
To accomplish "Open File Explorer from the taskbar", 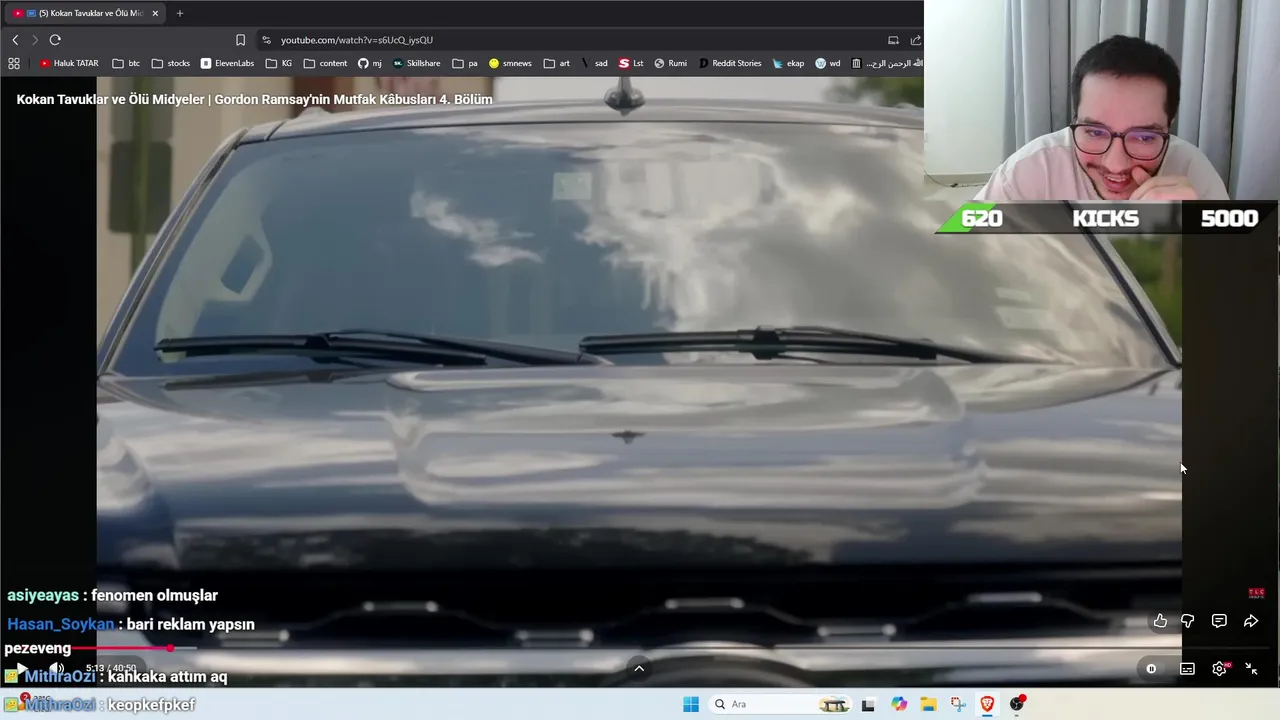I will pos(928,704).
